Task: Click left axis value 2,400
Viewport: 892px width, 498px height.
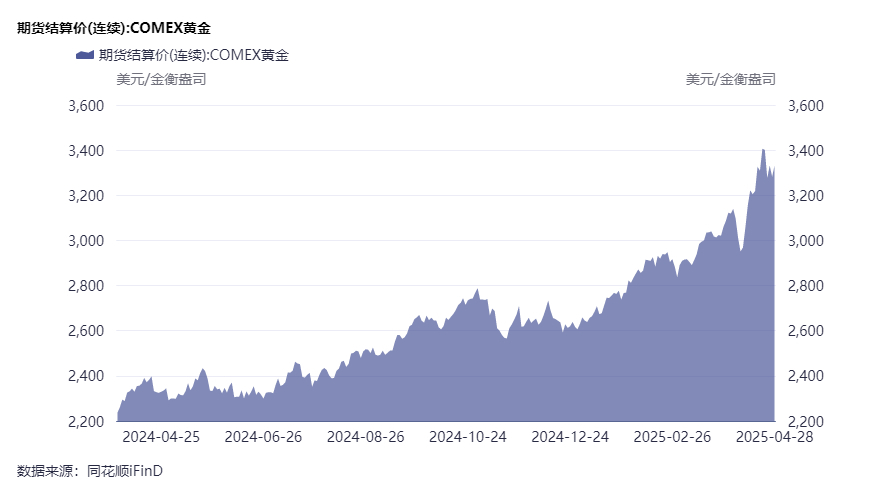Action: (86, 376)
